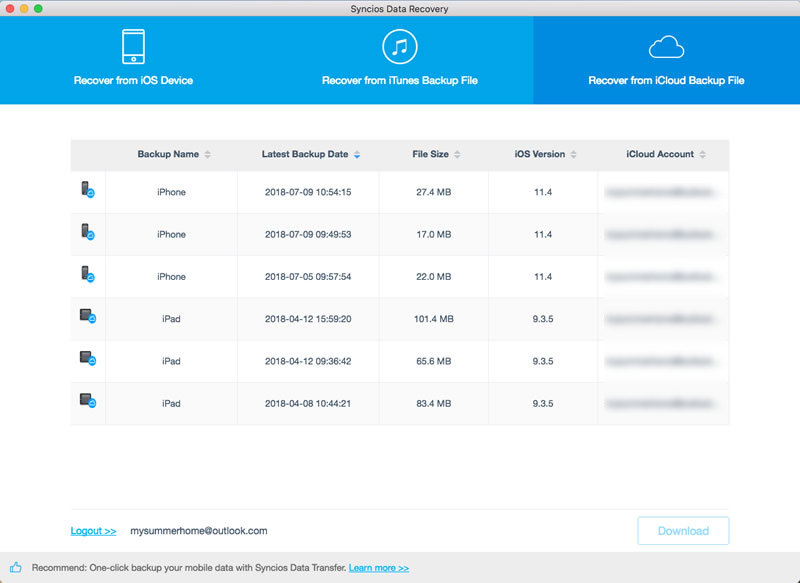This screenshot has height=583, width=800.
Task: Click the 101.4 MB file size cell
Action: pyautogui.click(x=433, y=319)
